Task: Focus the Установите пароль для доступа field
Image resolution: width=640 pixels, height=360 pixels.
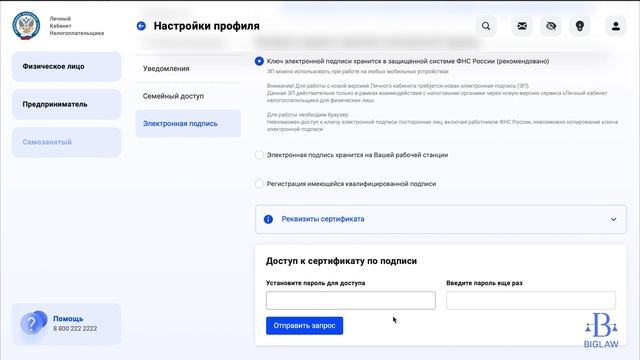Action: pos(351,300)
